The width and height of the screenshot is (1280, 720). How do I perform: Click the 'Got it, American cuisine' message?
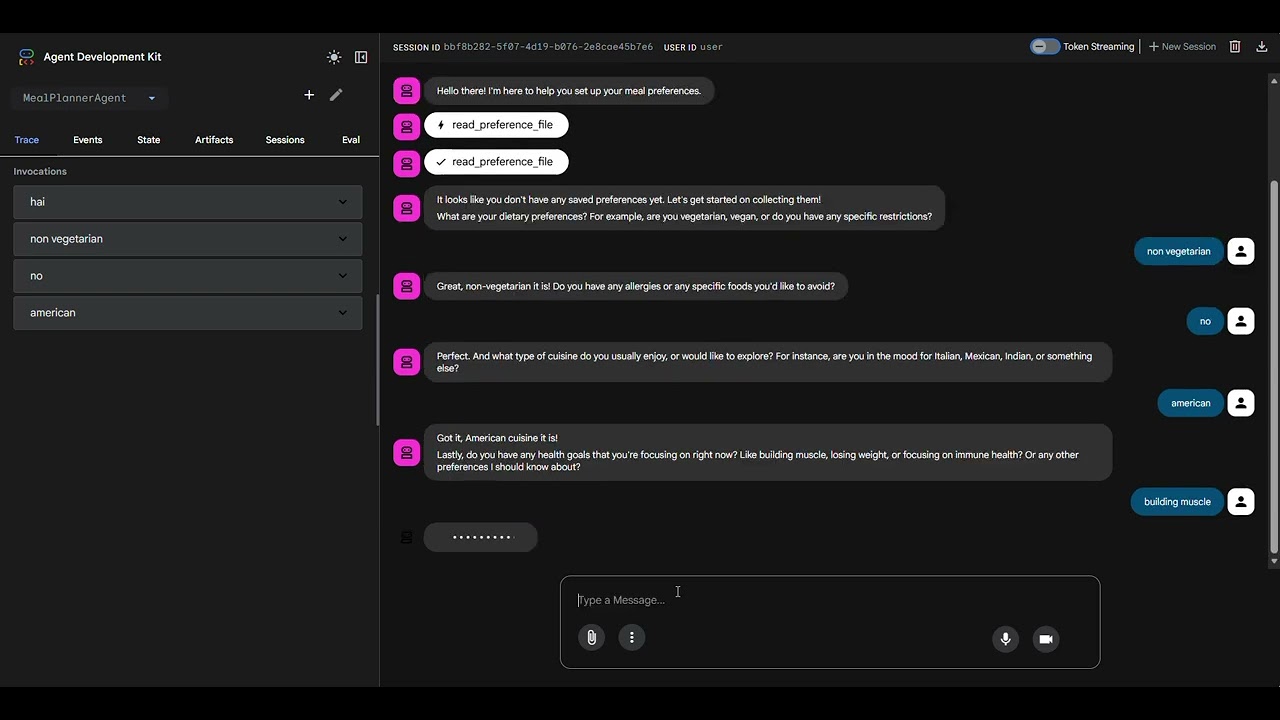(x=768, y=452)
